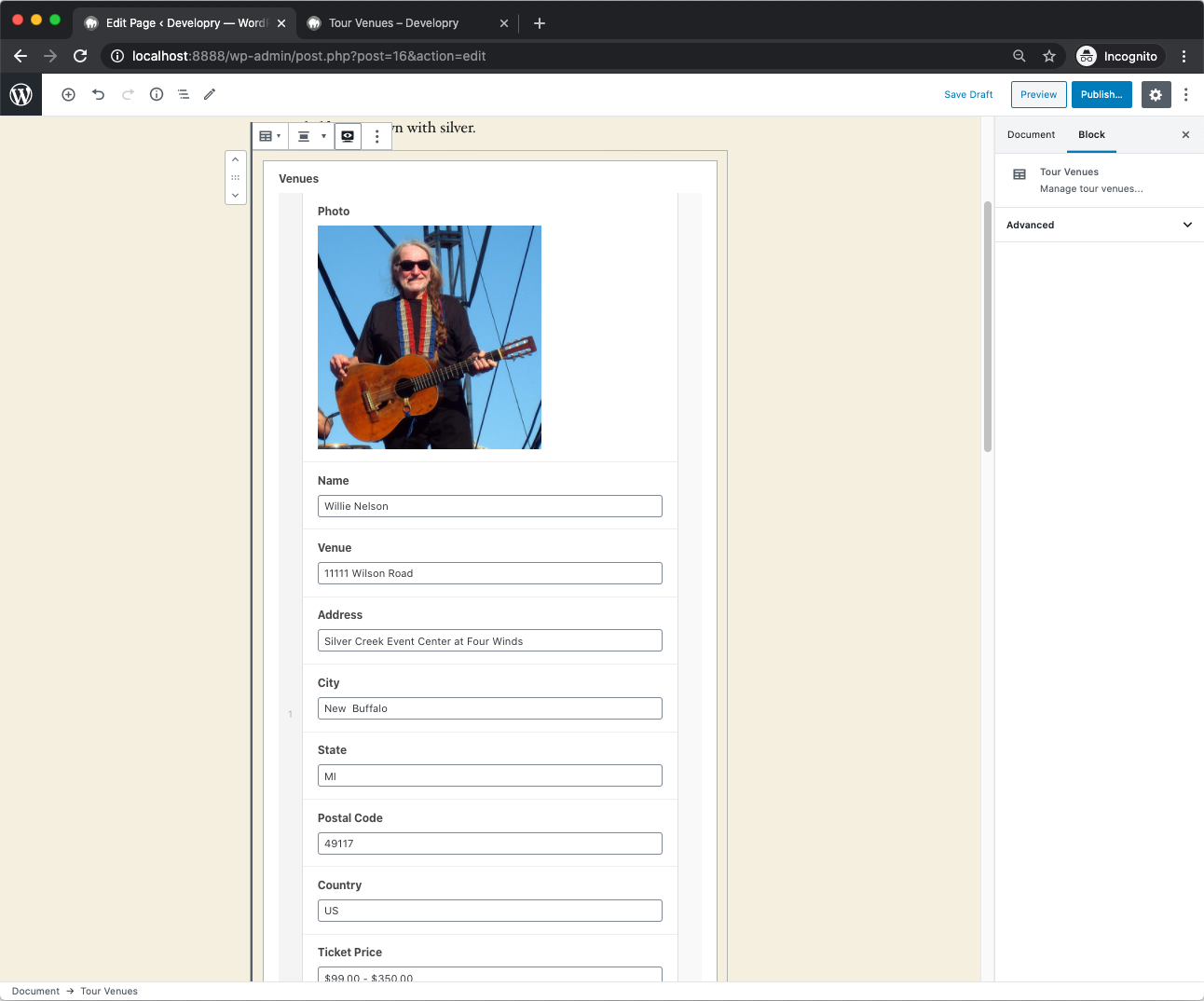Click the Save Draft link
Viewport: 1204px width, 1001px height.
(x=968, y=94)
